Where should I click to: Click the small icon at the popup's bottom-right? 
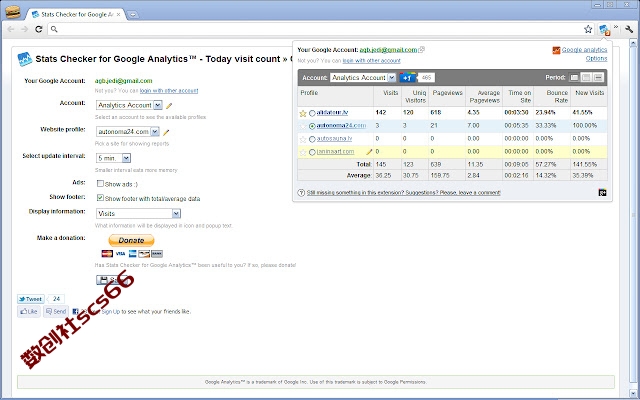602,193
